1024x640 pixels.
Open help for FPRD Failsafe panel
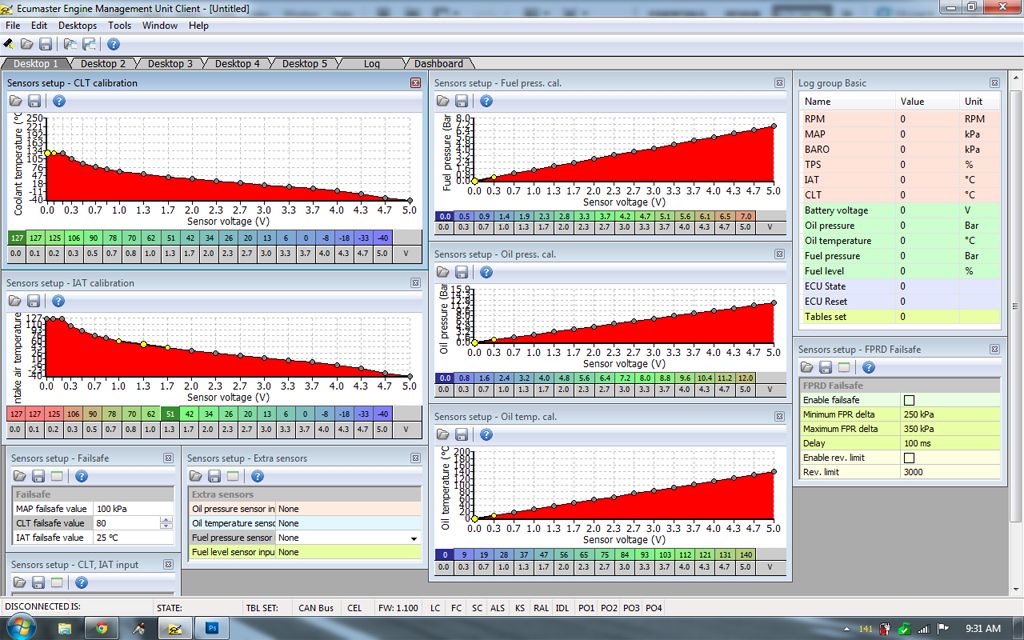(868, 368)
